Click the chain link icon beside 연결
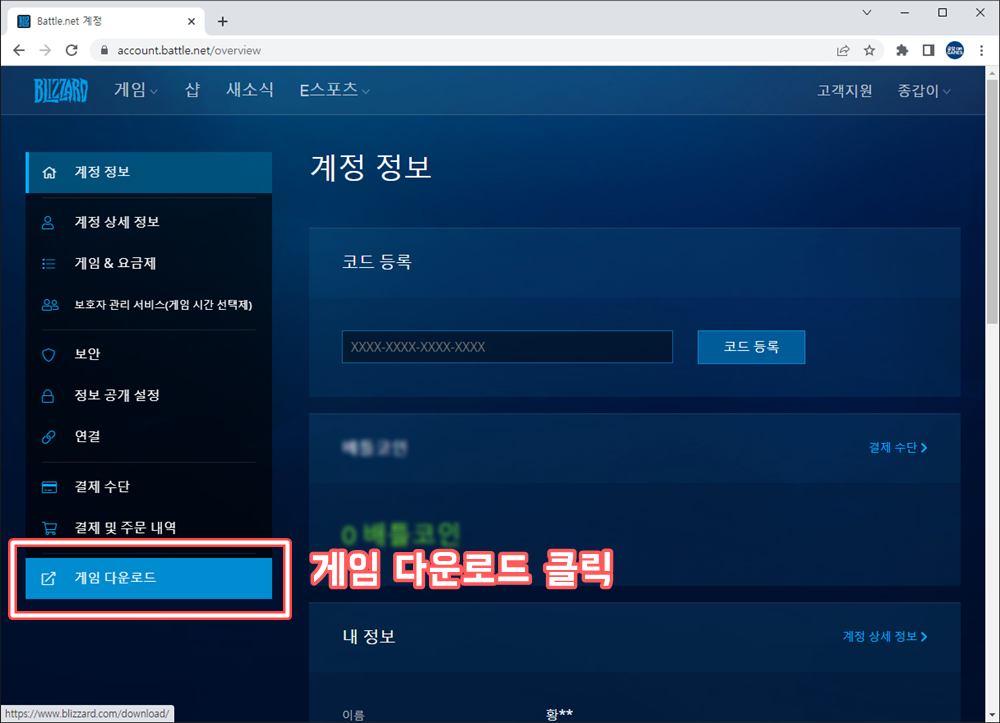This screenshot has height=723, width=1000. (x=48, y=437)
